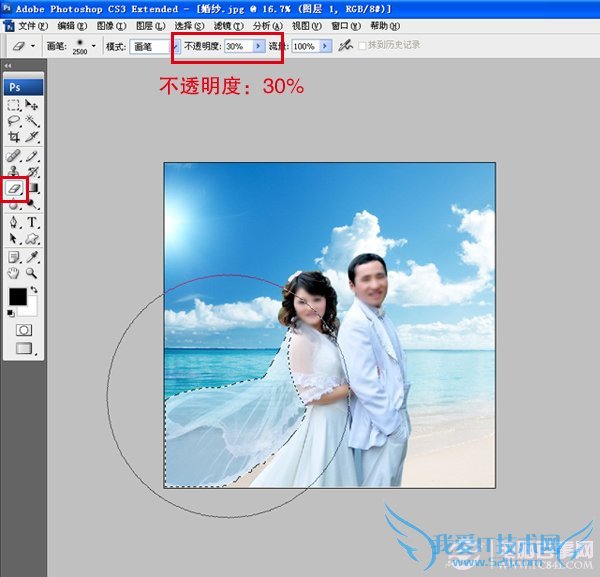
Task: Toggle Quick Mask mode button
Action: pos(23,329)
